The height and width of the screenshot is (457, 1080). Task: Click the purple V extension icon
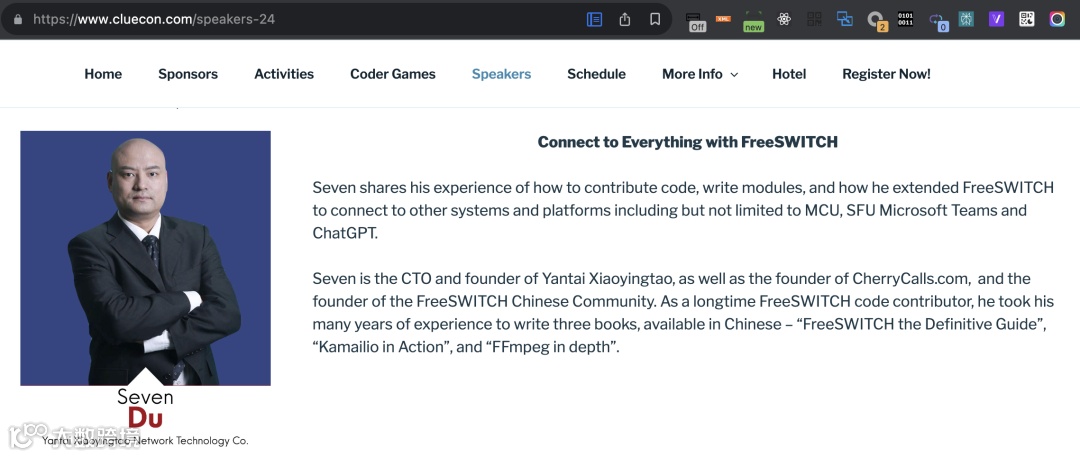pyautogui.click(x=996, y=19)
